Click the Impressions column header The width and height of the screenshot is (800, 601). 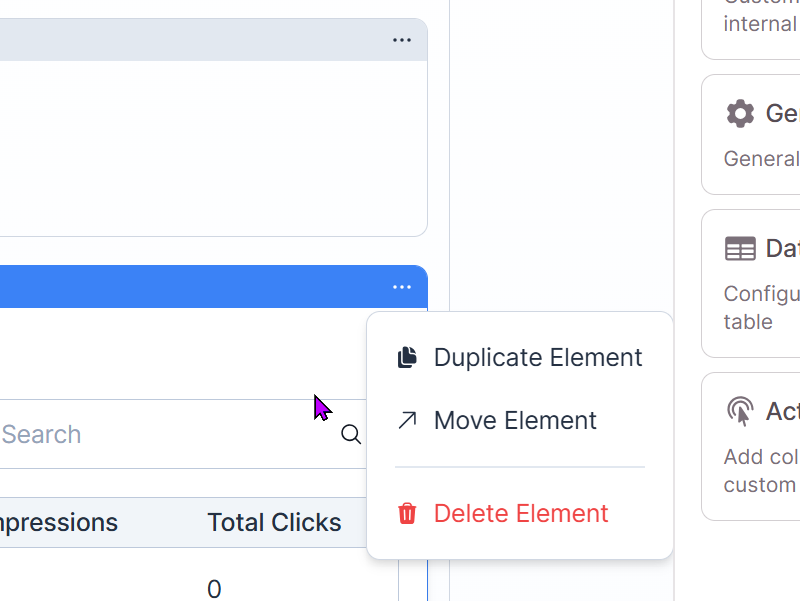pos(58,522)
